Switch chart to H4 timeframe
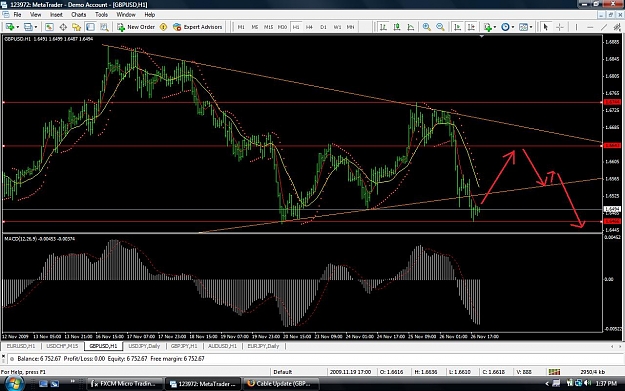625x391 pixels. (x=309, y=27)
